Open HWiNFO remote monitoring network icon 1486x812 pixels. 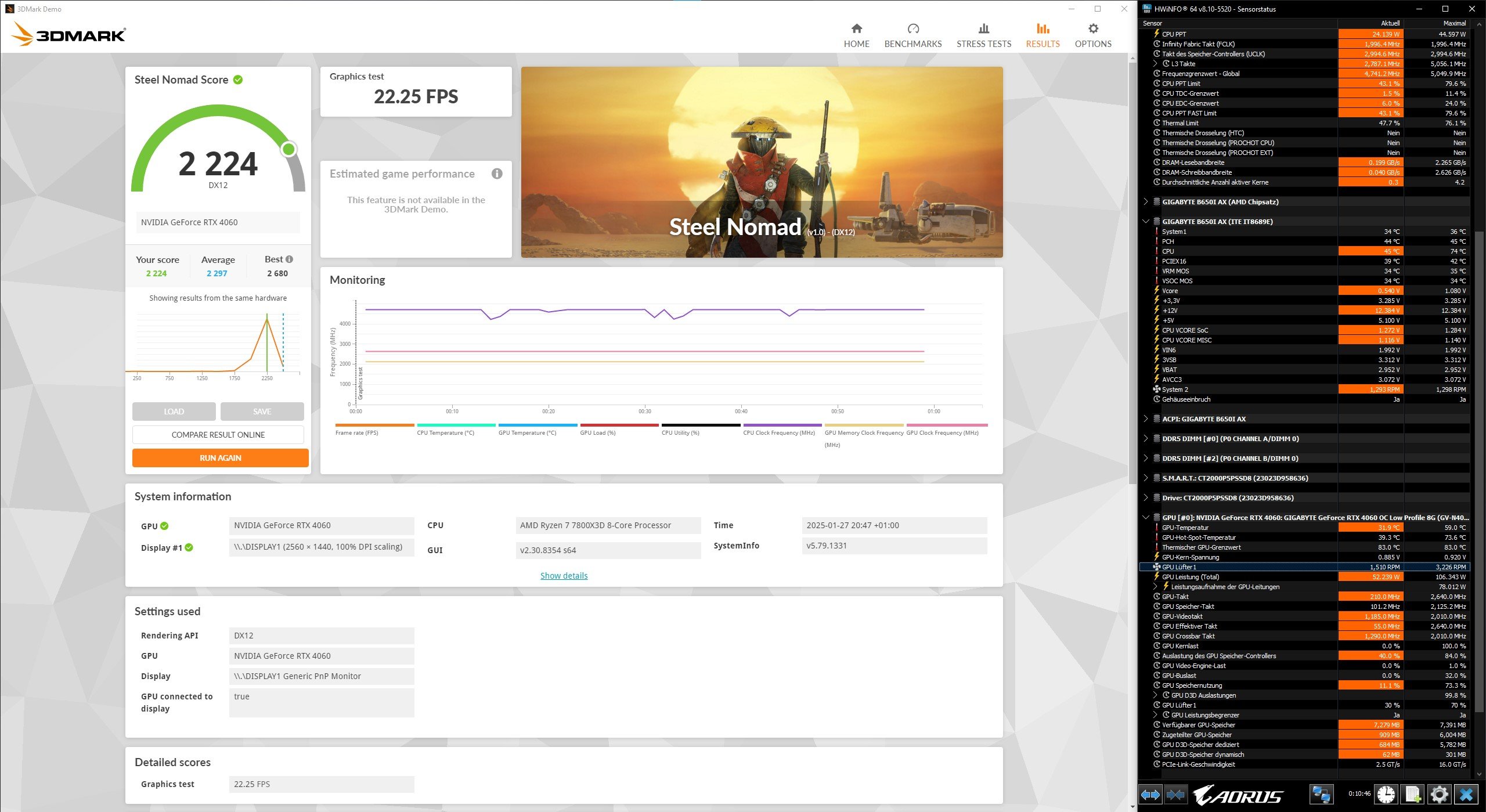coord(1322,794)
